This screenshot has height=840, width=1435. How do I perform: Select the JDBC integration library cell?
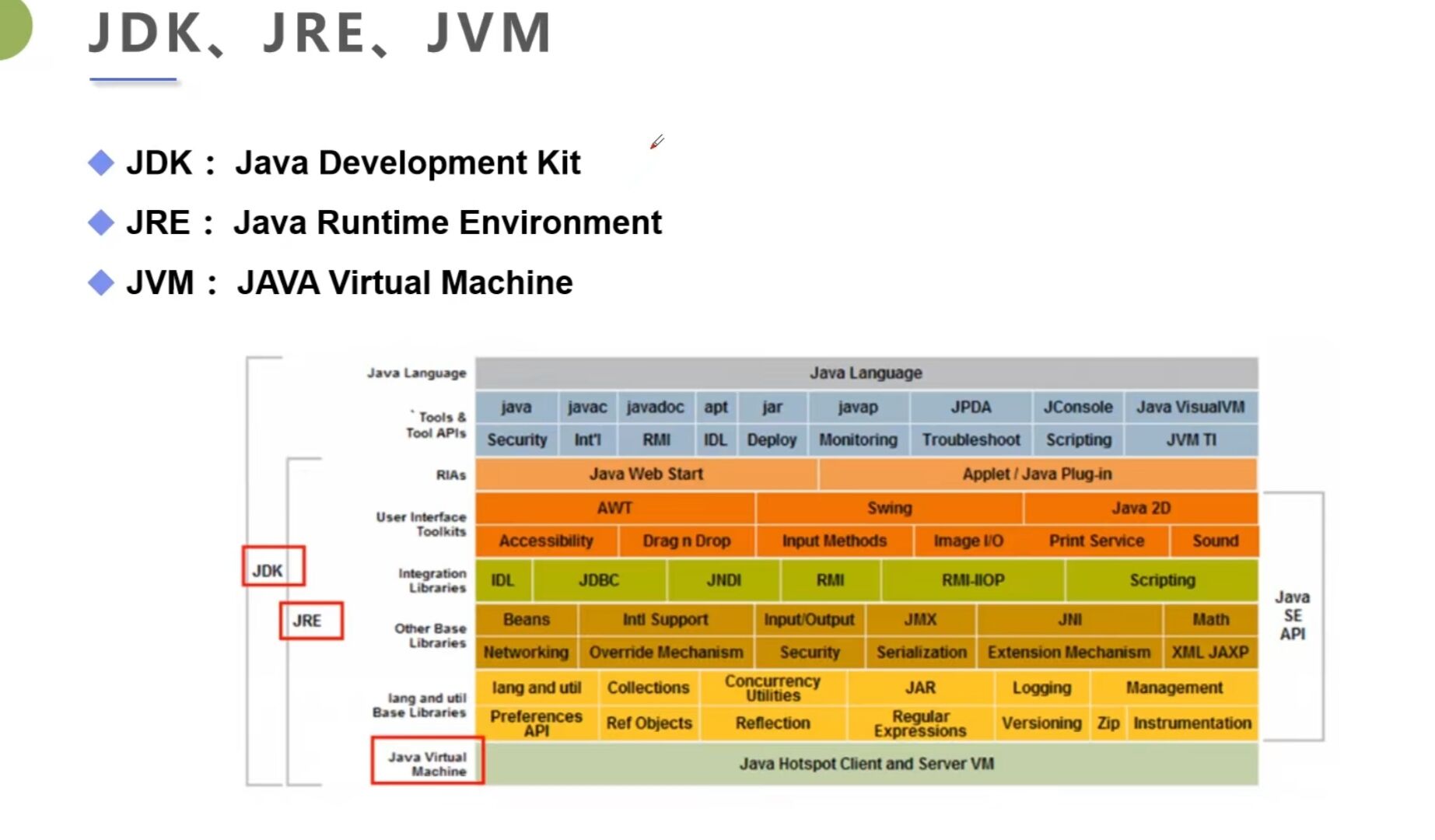tap(599, 580)
